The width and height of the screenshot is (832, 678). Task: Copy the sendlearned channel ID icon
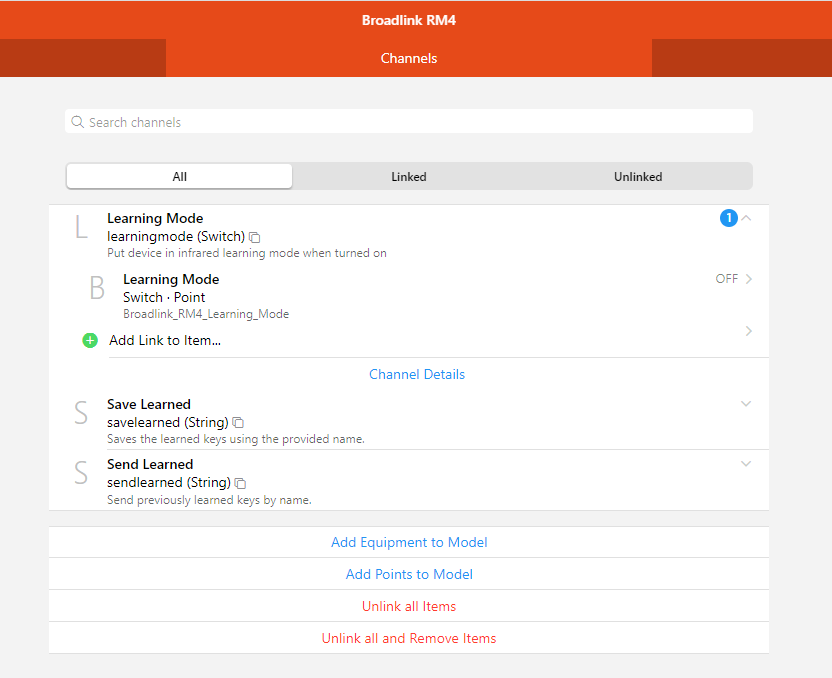point(240,483)
